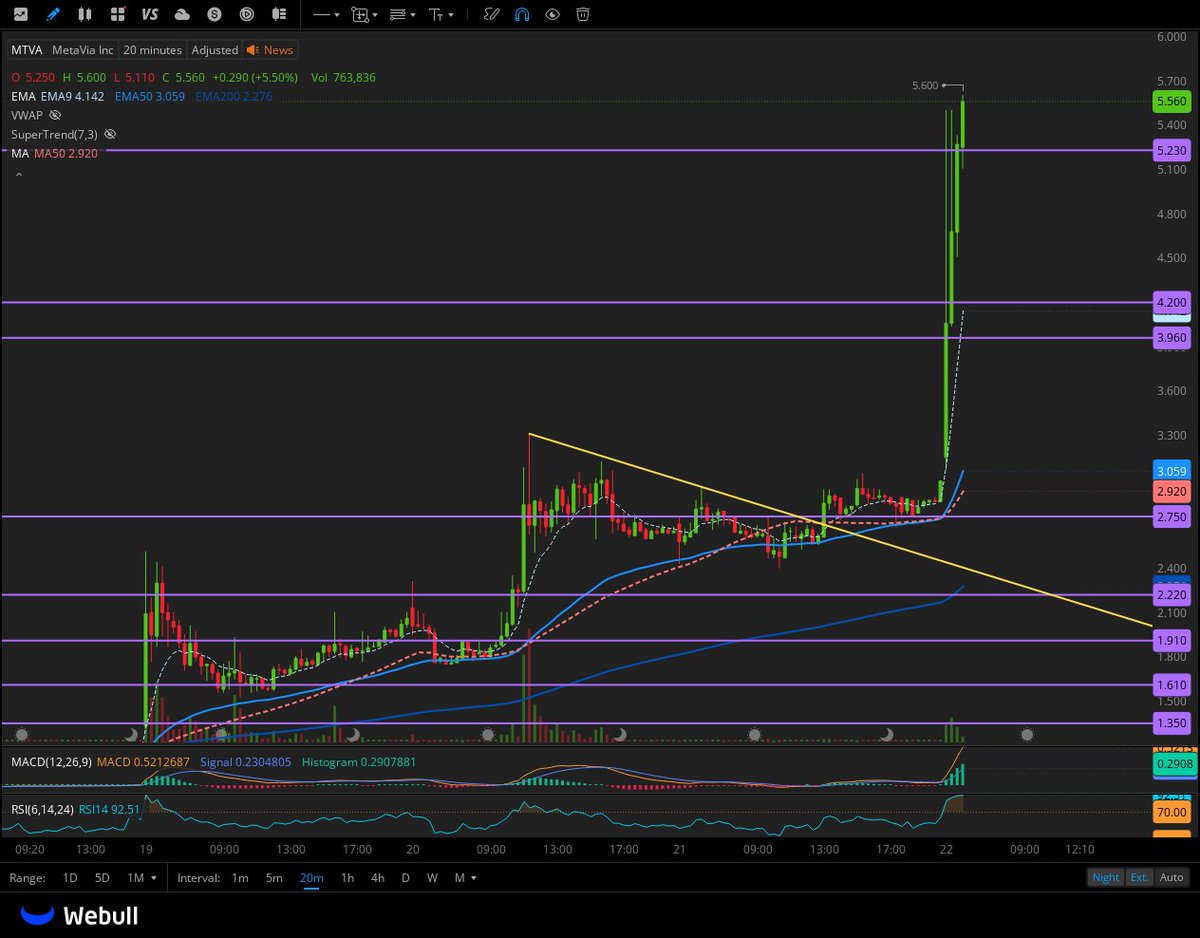Switch interval to 4h
The height and width of the screenshot is (938, 1200).
pyautogui.click(x=377, y=878)
